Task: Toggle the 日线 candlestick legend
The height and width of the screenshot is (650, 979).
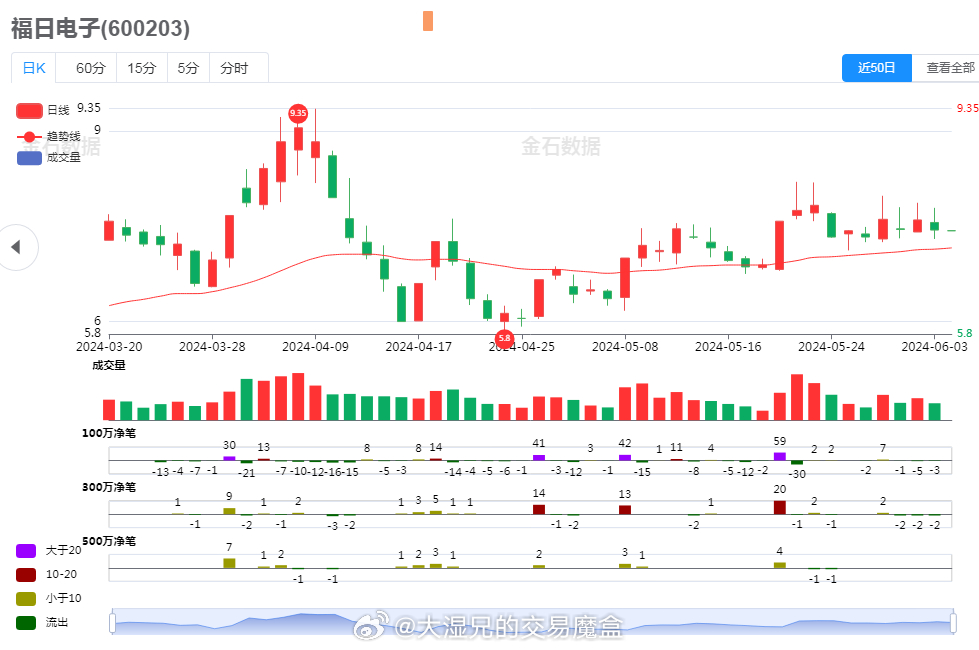Action: (29, 110)
